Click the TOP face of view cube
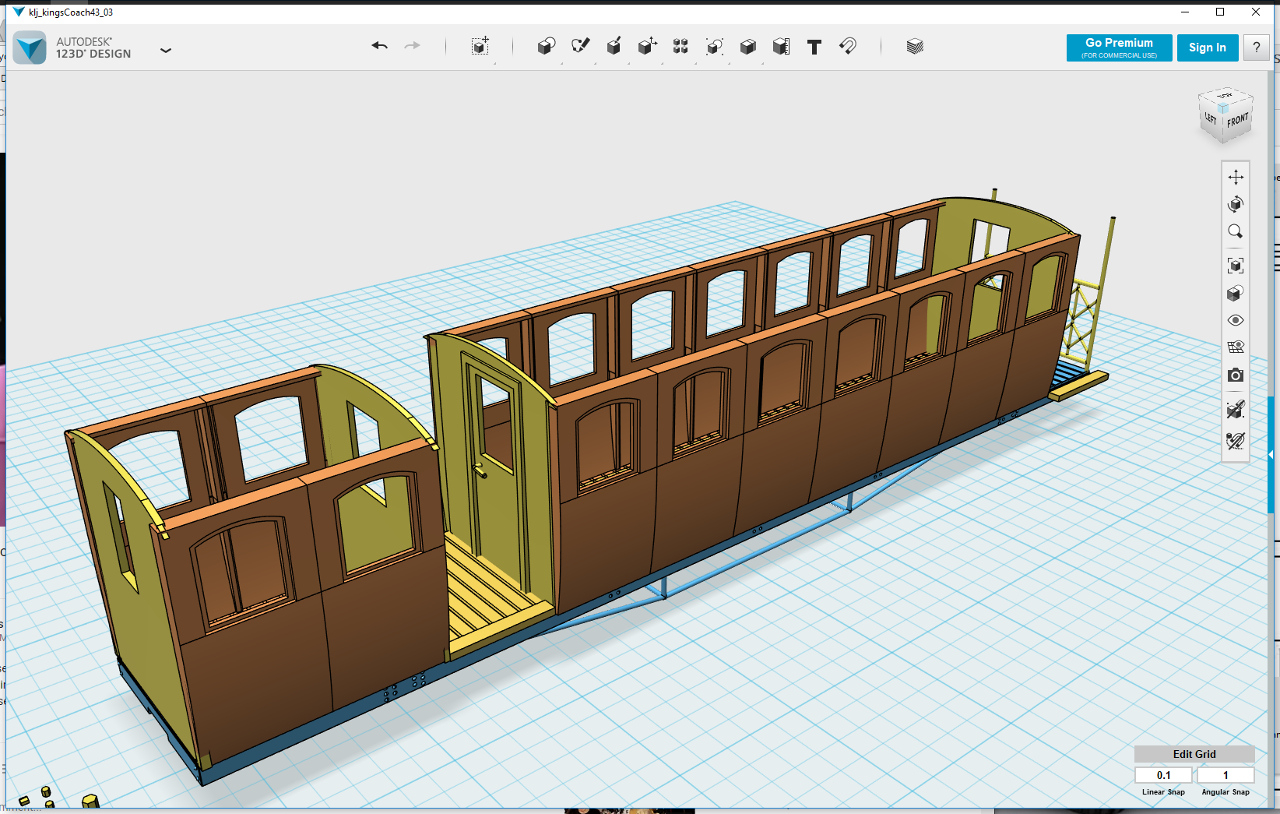 1227,96
